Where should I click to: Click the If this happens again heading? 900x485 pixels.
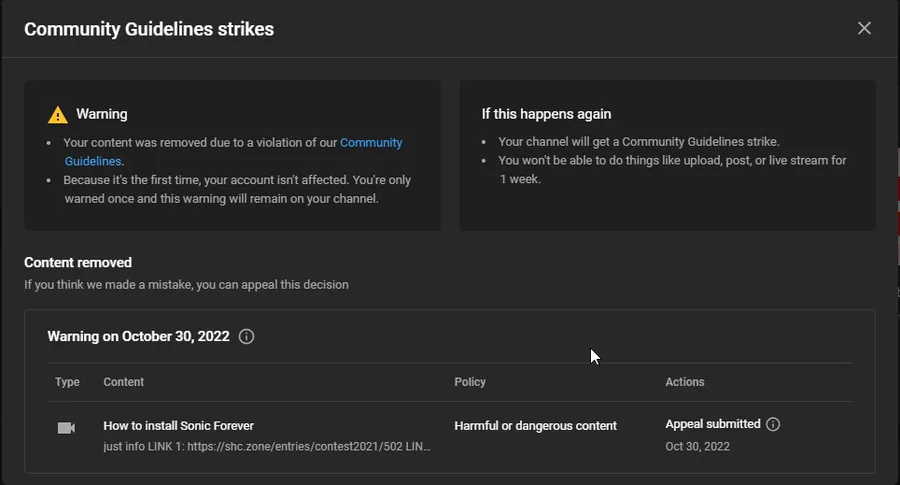point(546,114)
